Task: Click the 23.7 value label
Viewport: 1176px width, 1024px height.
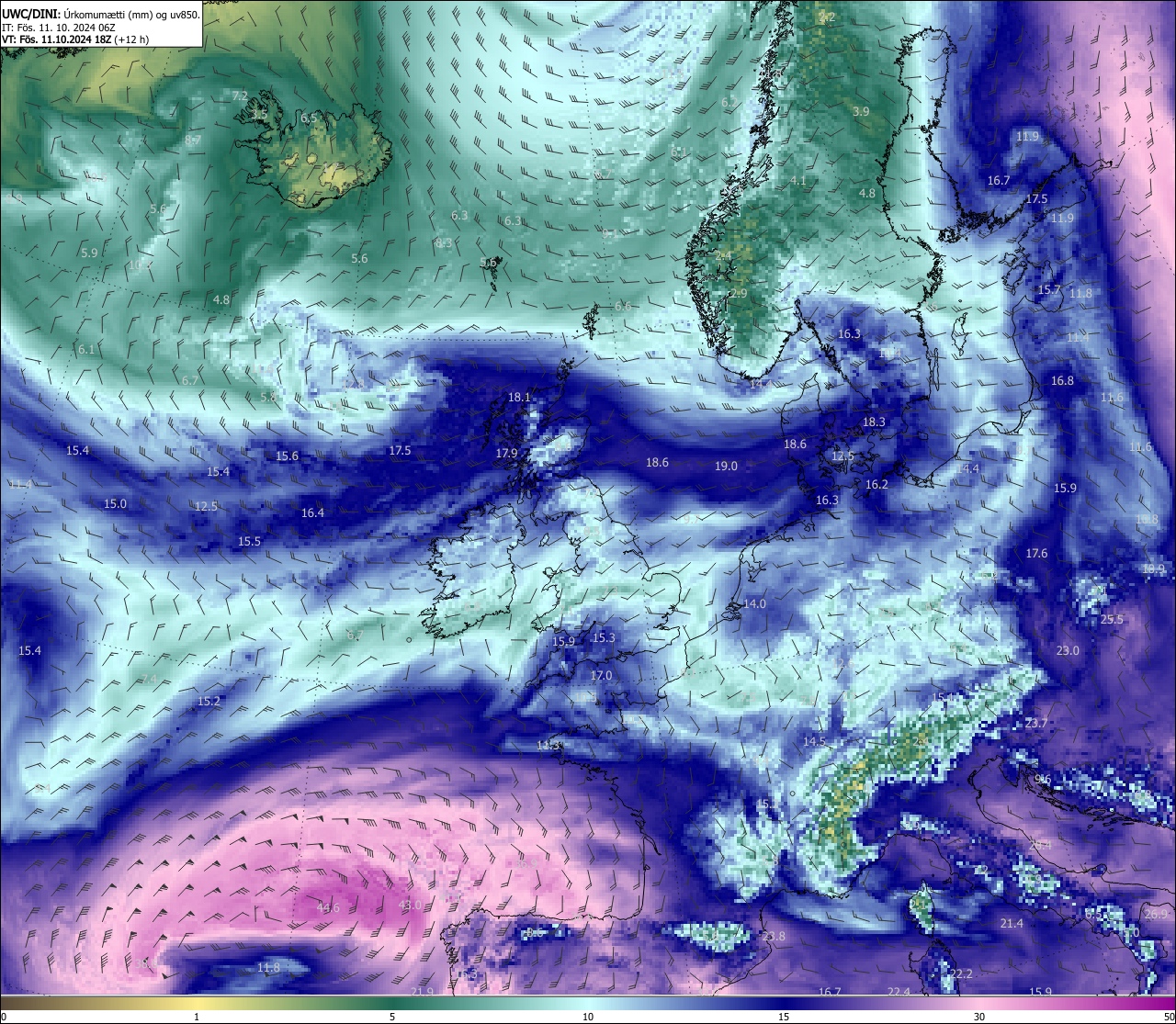Action: (x=1035, y=723)
